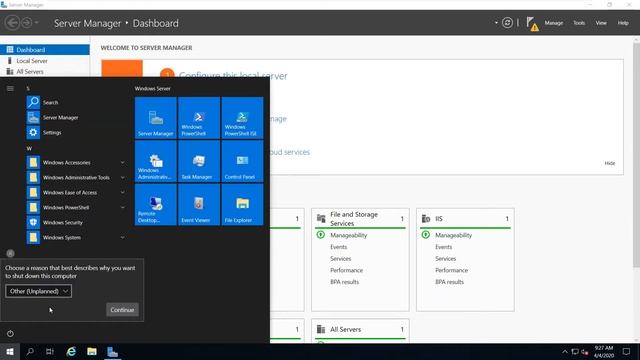Click the refresh icon in Server Manager header
Viewport: 640px width, 360px height.
pyautogui.click(x=507, y=23)
